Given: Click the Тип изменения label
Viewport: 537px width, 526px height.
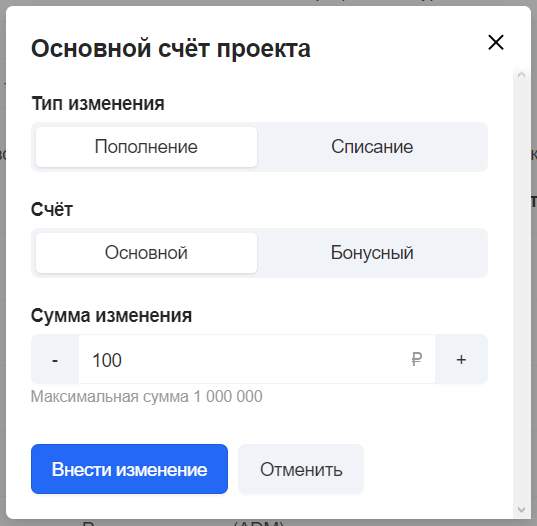Looking at the screenshot, I should [x=98, y=103].
